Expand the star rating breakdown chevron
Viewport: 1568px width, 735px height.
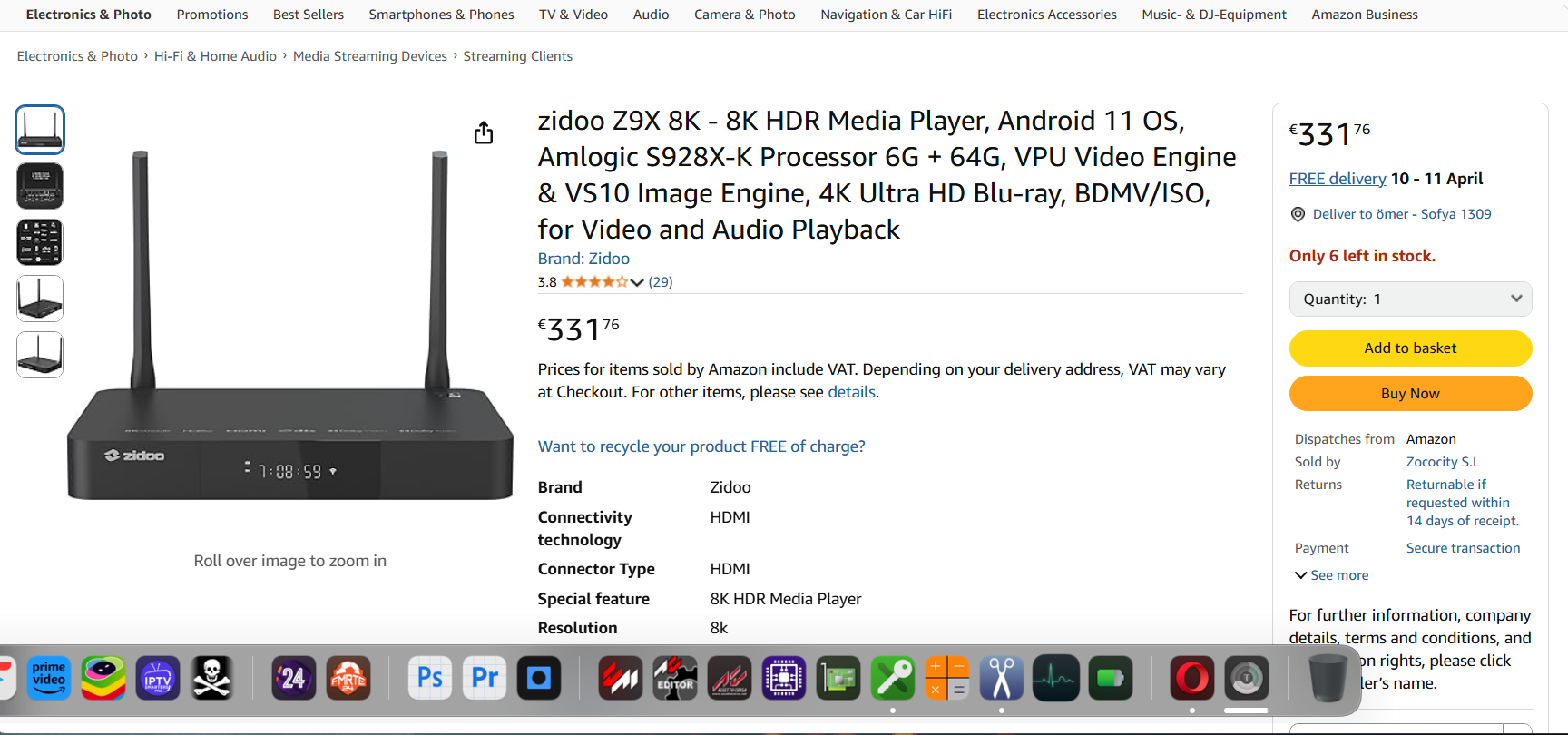click(637, 282)
